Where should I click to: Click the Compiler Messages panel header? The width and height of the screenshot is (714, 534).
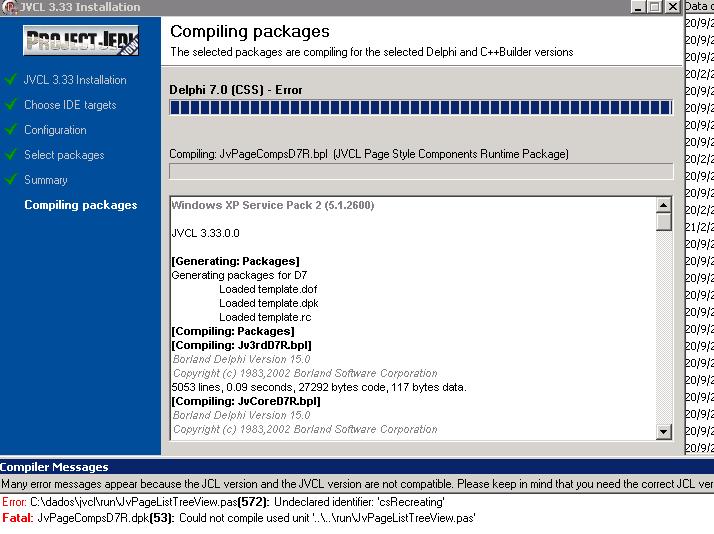tap(54, 467)
